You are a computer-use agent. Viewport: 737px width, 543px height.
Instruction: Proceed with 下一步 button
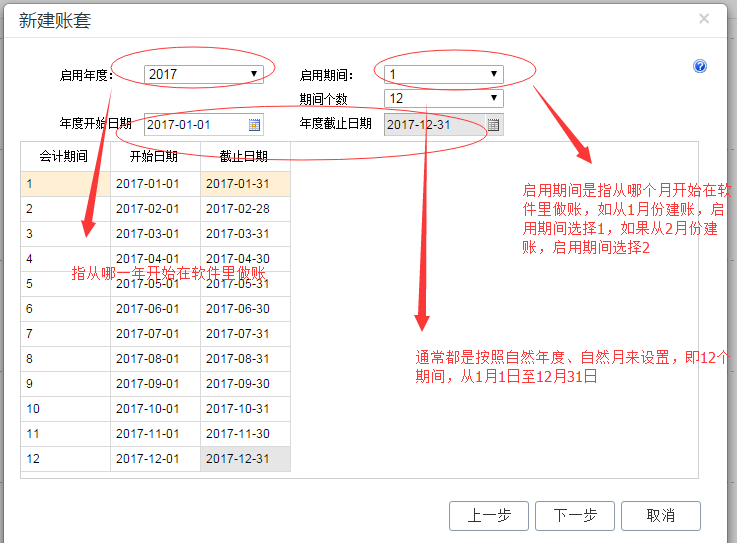pos(575,516)
